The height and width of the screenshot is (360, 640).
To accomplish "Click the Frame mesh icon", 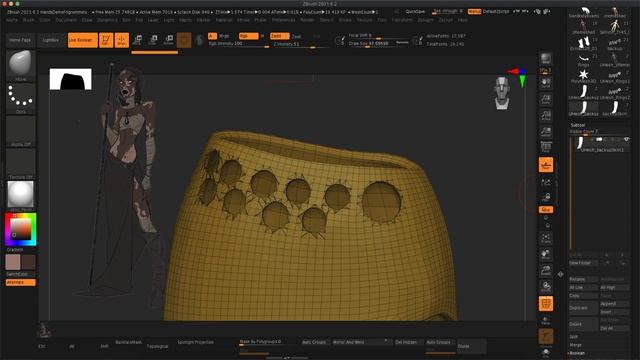I will tap(546, 238).
